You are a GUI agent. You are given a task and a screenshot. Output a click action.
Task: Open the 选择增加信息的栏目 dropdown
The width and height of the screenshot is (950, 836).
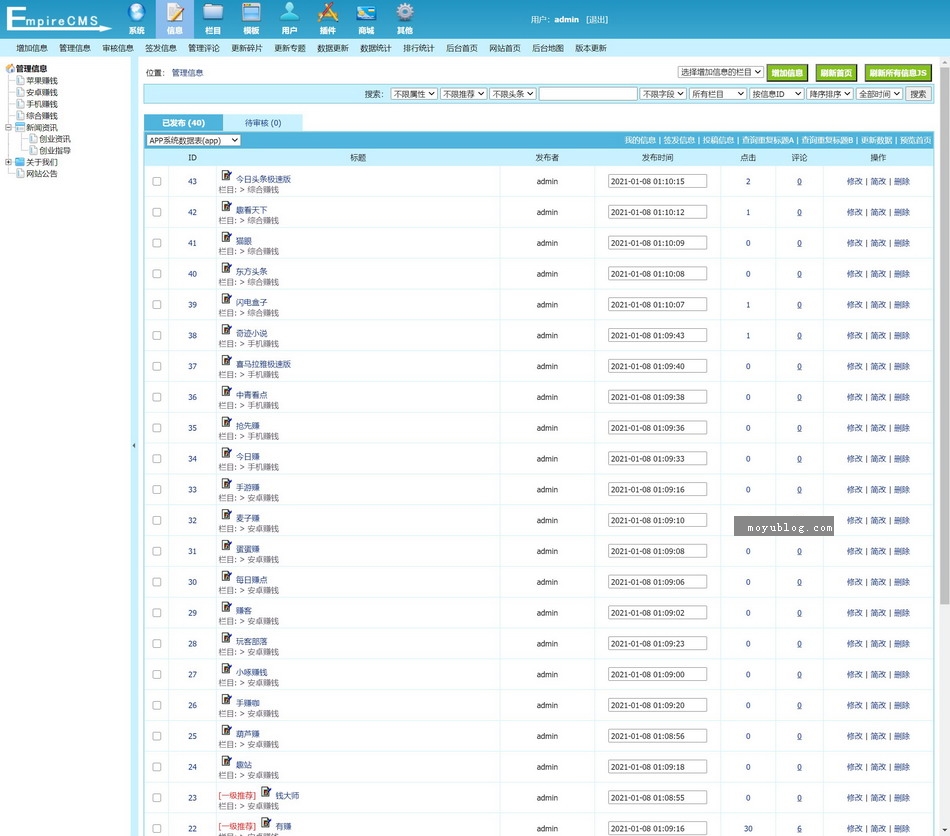coord(720,72)
